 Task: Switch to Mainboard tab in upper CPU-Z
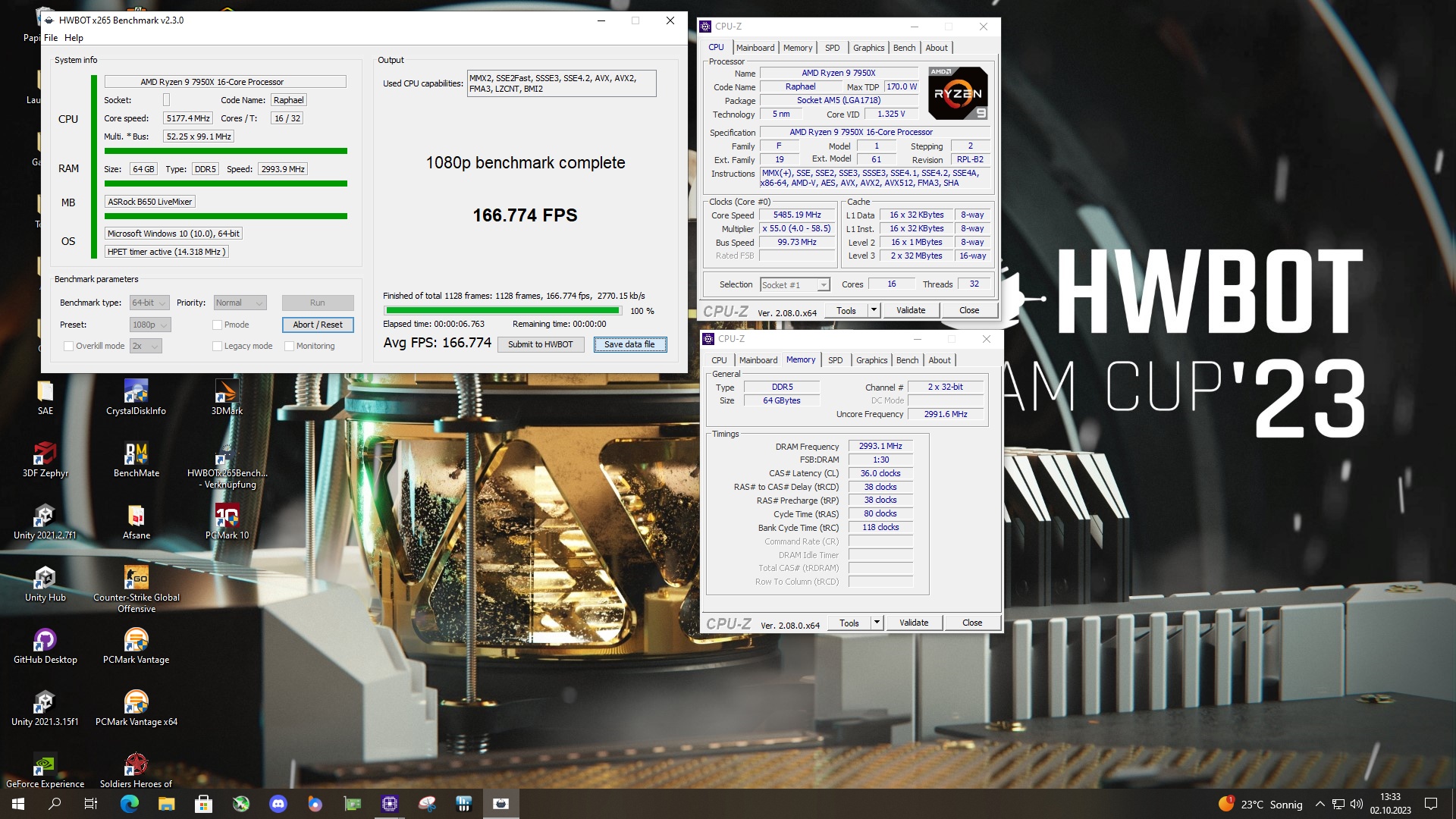click(755, 48)
